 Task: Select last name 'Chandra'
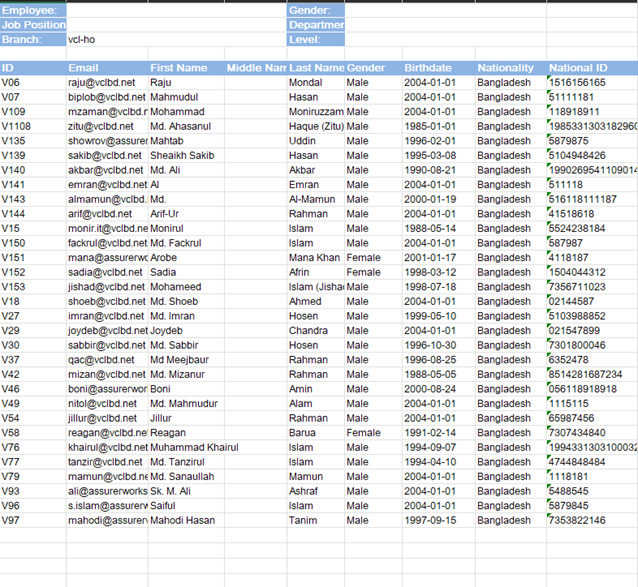click(316, 332)
